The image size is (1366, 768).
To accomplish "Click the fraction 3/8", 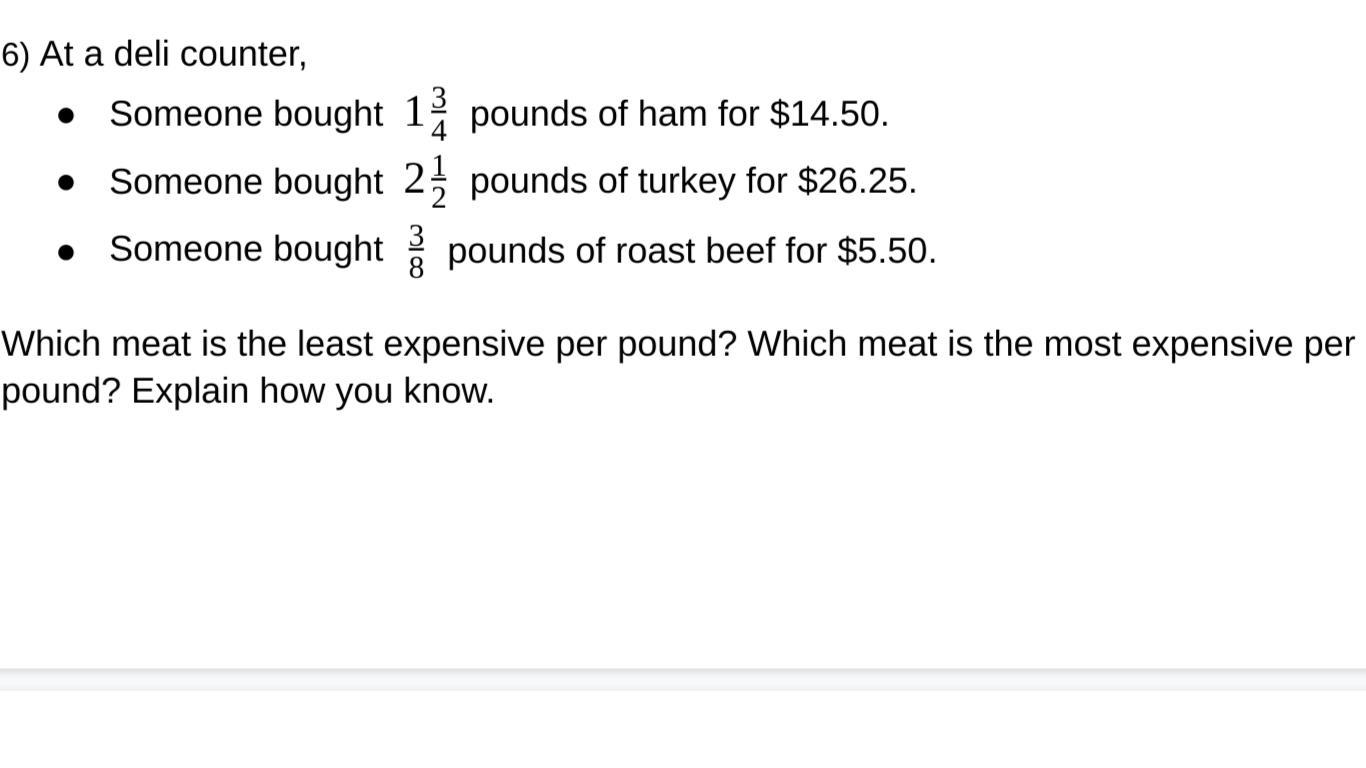I will click(x=416, y=250).
